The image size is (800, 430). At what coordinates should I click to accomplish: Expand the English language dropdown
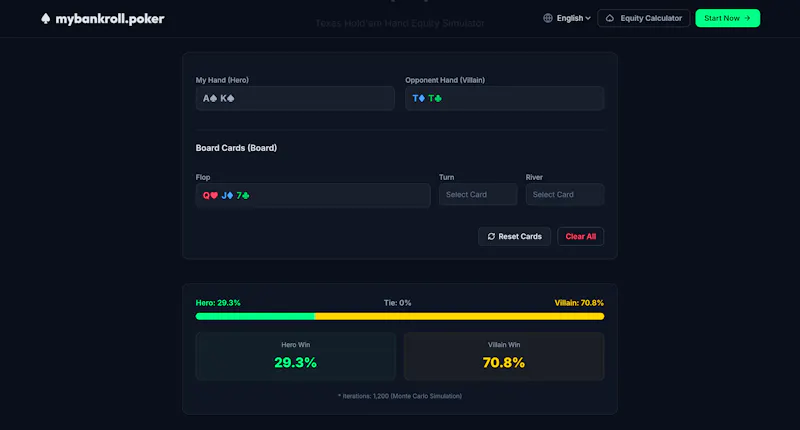567,18
